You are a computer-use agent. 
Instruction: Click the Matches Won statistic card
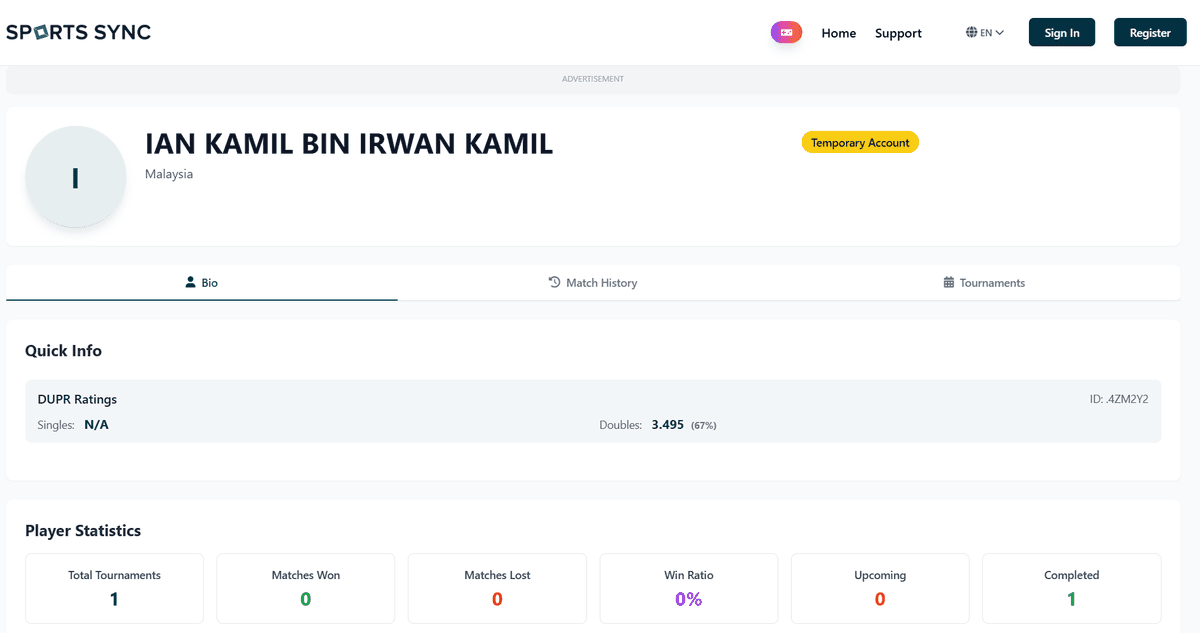point(305,588)
